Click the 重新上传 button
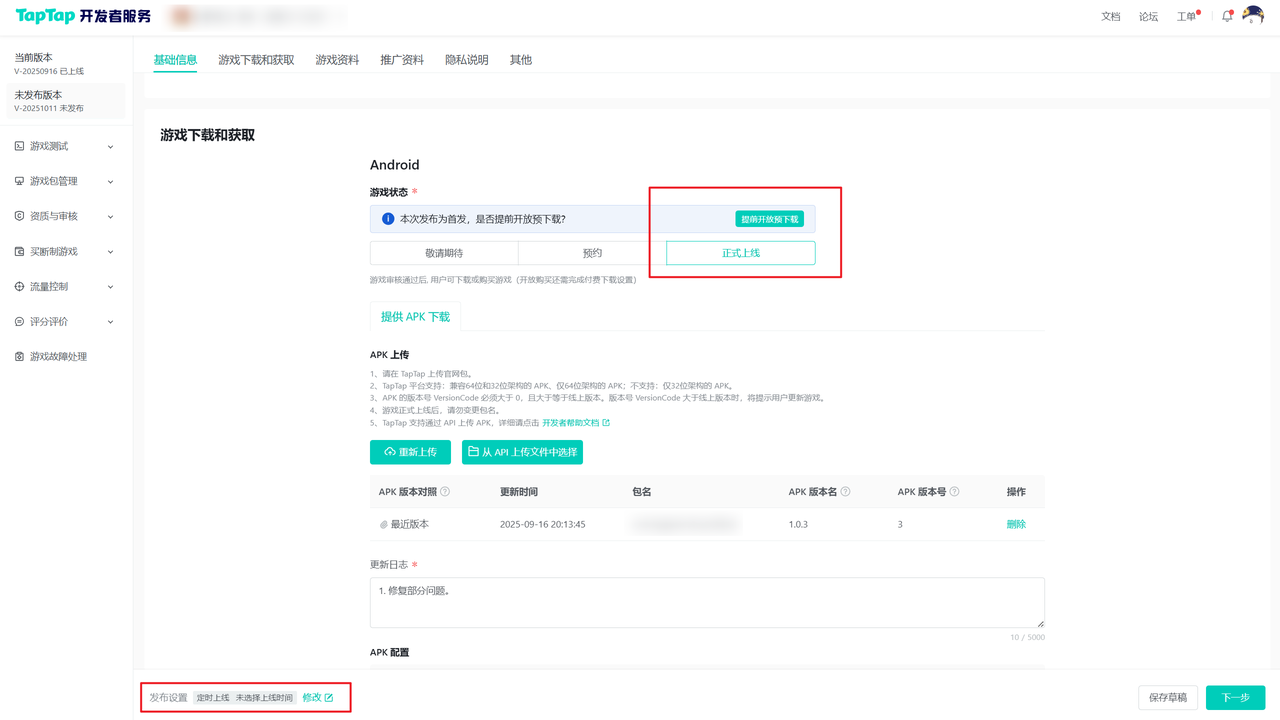This screenshot has width=1280, height=720. click(410, 452)
